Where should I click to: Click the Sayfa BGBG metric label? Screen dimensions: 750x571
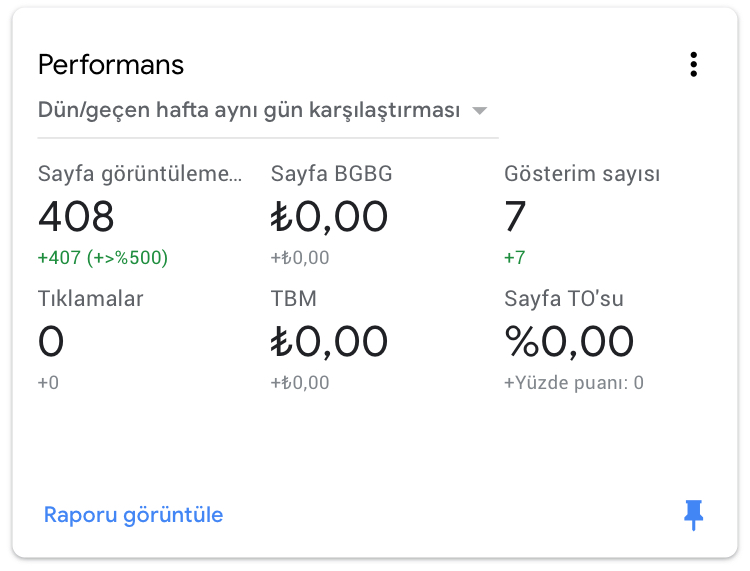(331, 174)
